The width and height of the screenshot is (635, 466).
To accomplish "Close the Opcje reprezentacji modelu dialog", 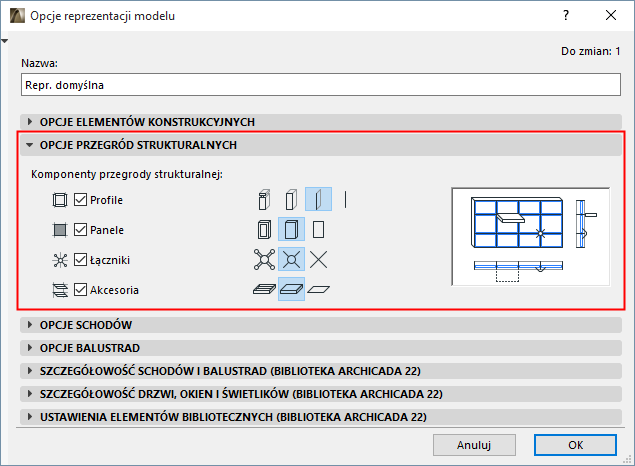I will coord(611,15).
